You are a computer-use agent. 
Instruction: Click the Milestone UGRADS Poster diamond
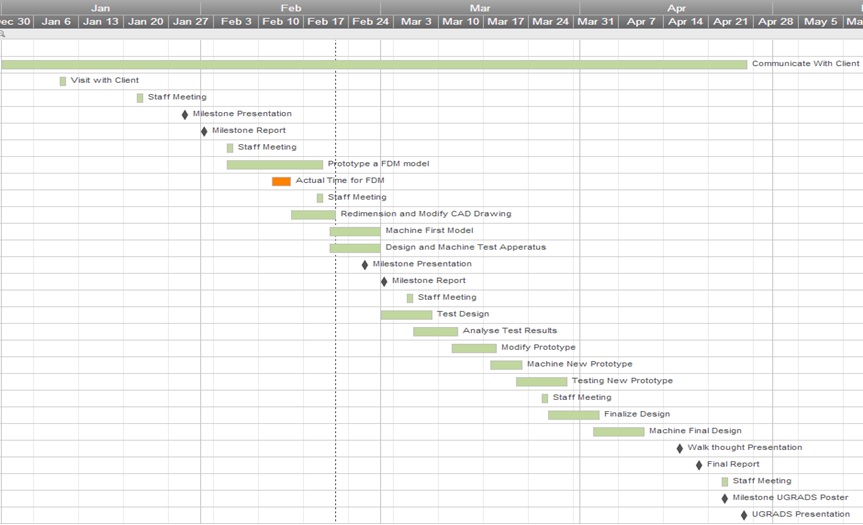[725, 498]
